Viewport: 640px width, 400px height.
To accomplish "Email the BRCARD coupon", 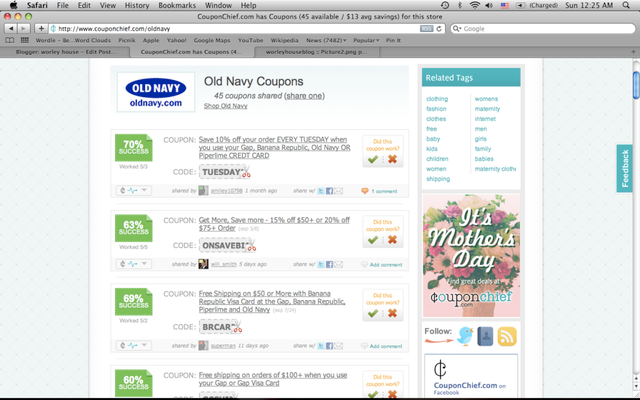I will [x=338, y=346].
